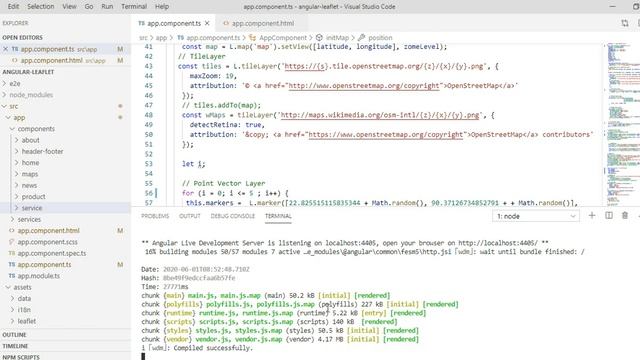Switch to the Output panel tab
Viewport: 640px width, 360px height.
tap(189, 216)
